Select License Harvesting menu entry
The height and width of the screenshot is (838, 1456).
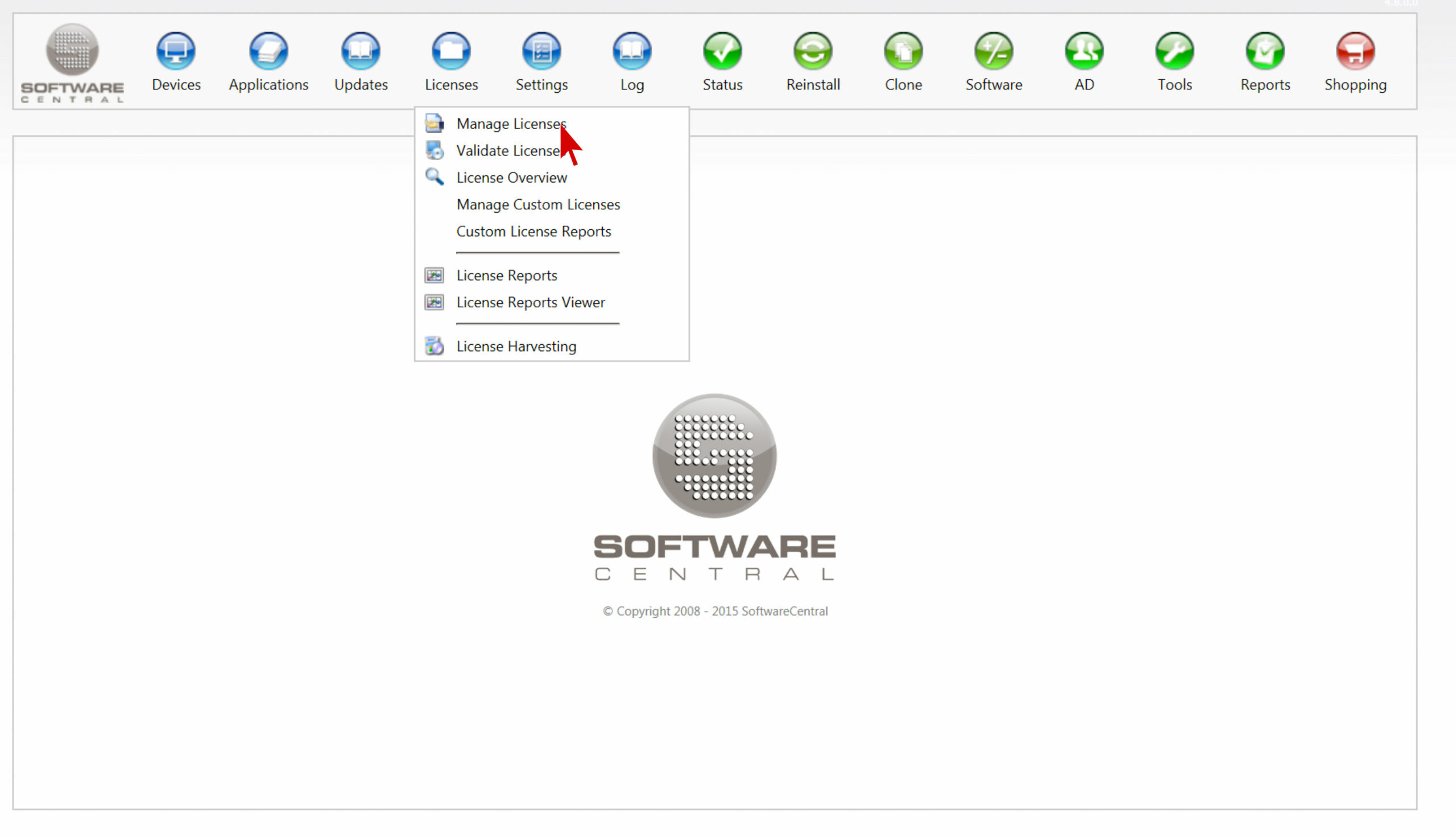coord(516,346)
